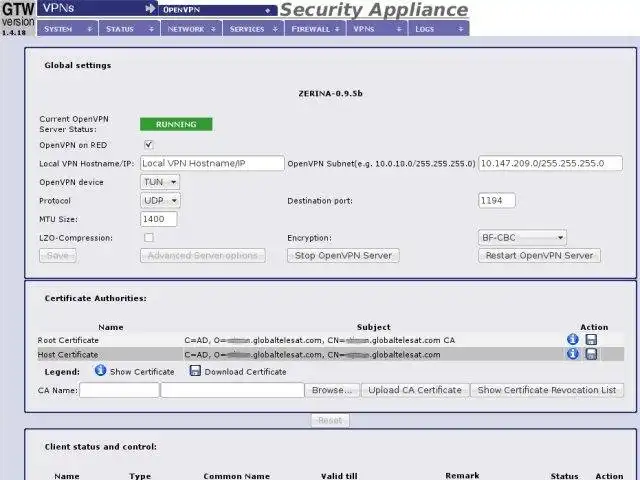
Task: Click Advanced Server options button
Action: coord(203,256)
